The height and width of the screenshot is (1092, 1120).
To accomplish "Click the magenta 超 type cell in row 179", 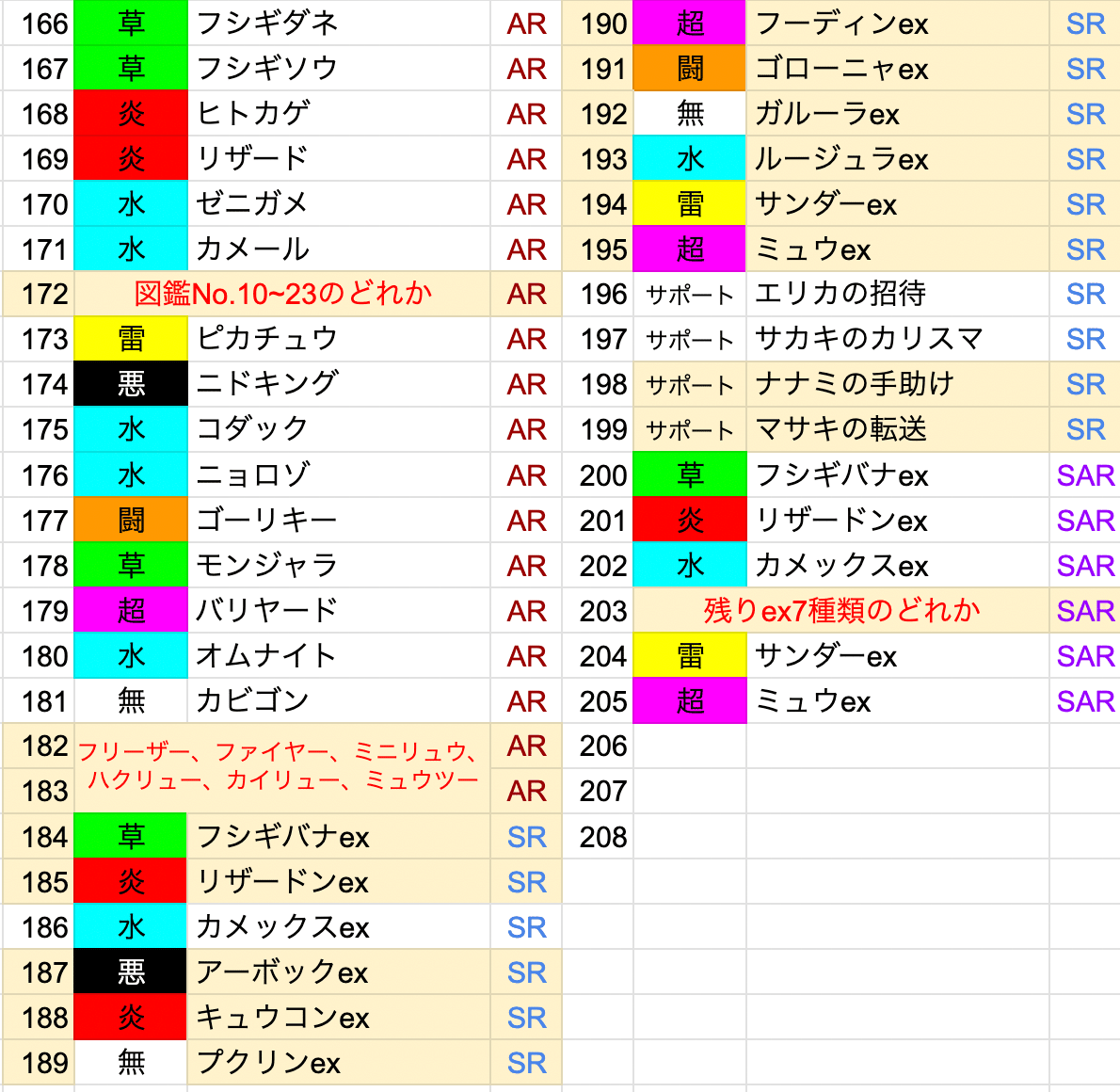I will 132,611.
